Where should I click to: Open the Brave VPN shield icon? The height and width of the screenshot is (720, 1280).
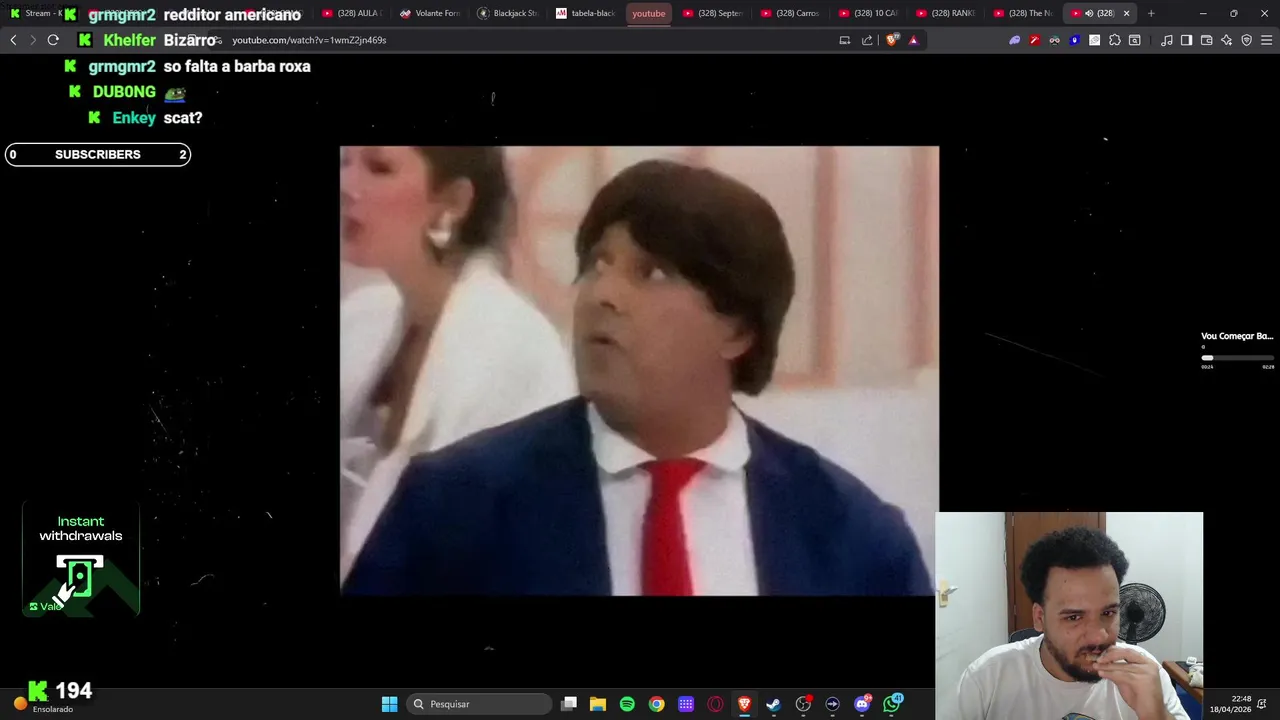1246,40
